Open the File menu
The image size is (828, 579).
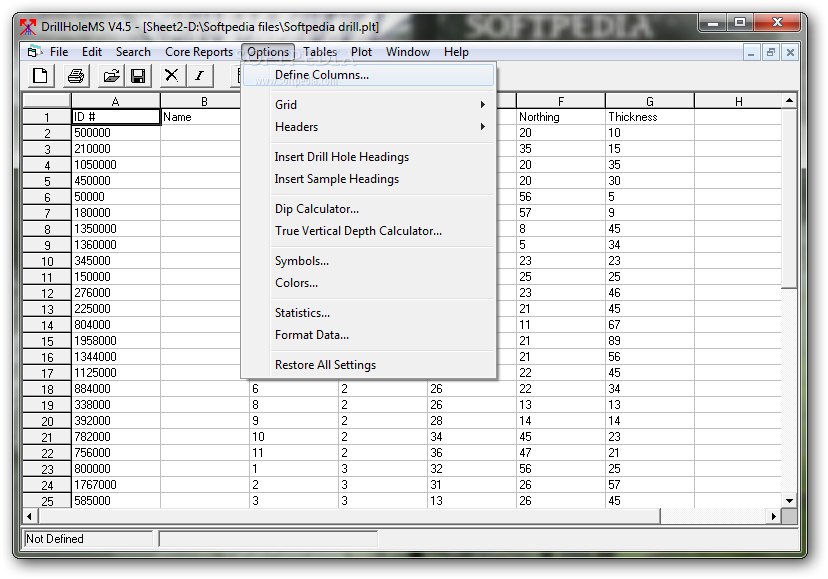pos(59,52)
